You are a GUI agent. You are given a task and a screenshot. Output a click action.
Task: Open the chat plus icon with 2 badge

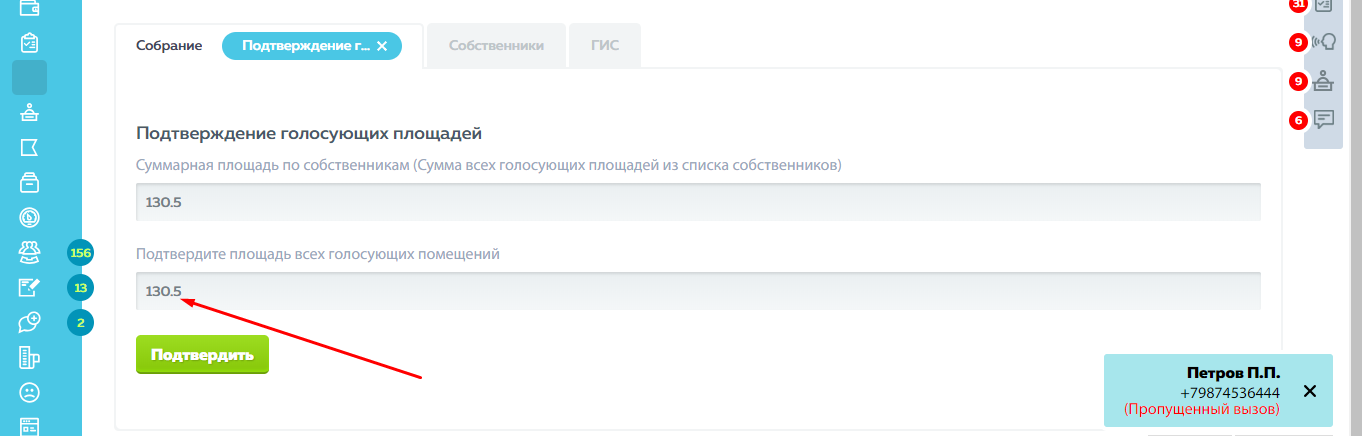click(29, 322)
